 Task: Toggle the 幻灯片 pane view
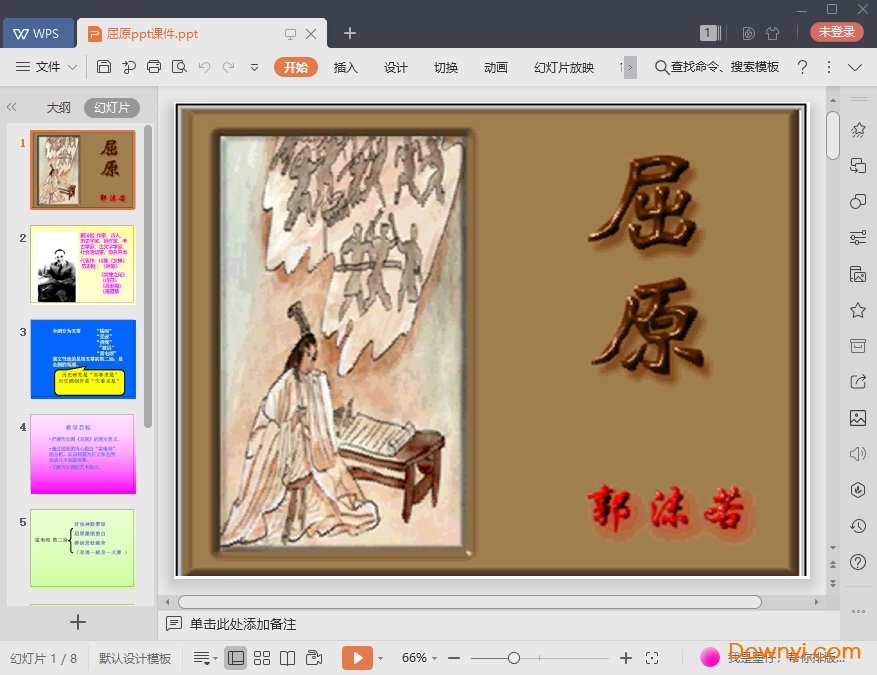pyautogui.click(x=111, y=107)
